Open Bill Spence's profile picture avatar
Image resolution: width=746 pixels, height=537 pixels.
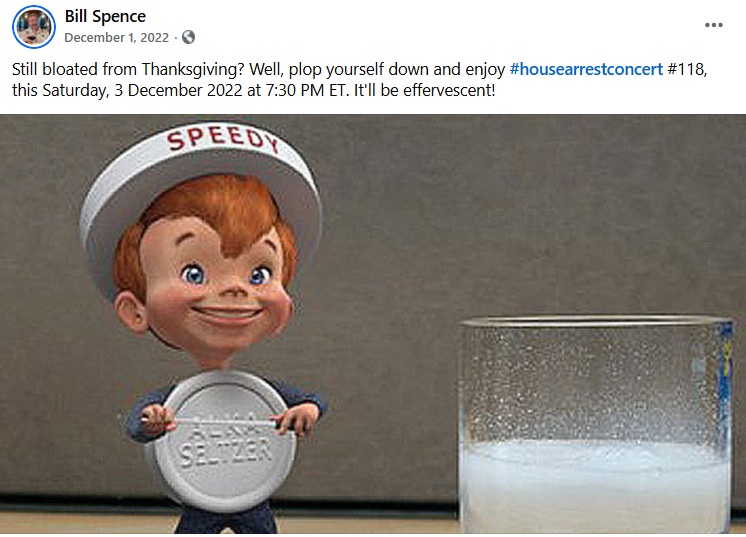click(34, 27)
